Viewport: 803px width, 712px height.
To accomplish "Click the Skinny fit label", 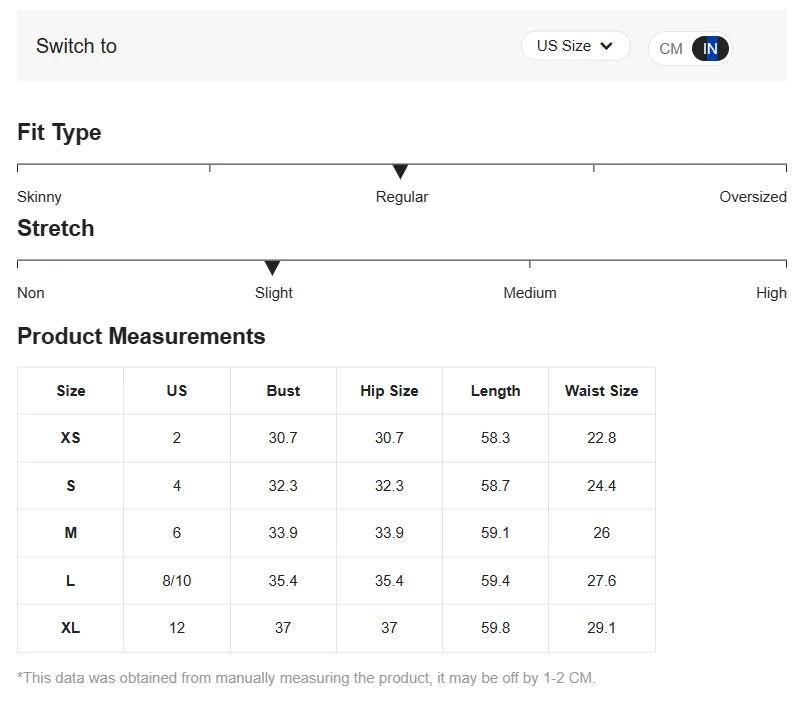I will [39, 197].
